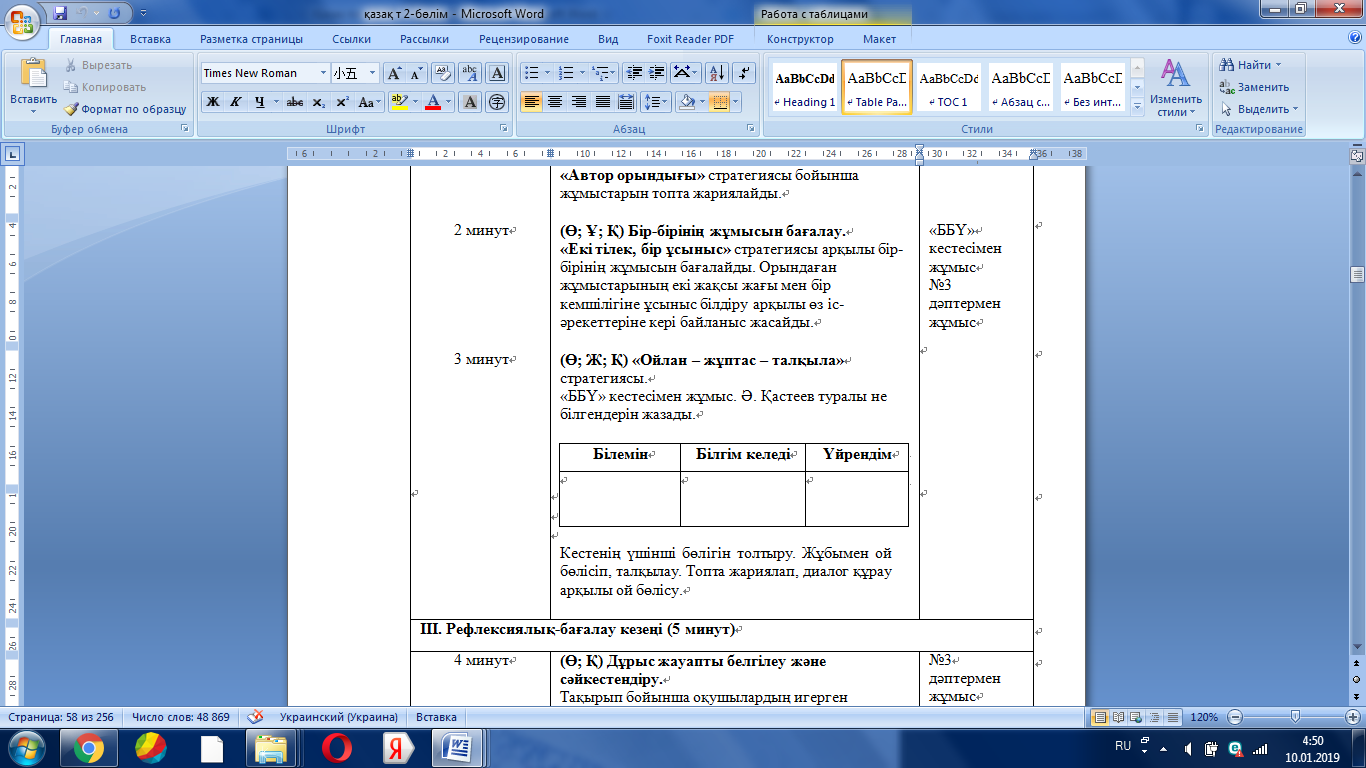The width and height of the screenshot is (1366, 768).
Task: Click the Shrink Font icon
Action: tap(417, 73)
